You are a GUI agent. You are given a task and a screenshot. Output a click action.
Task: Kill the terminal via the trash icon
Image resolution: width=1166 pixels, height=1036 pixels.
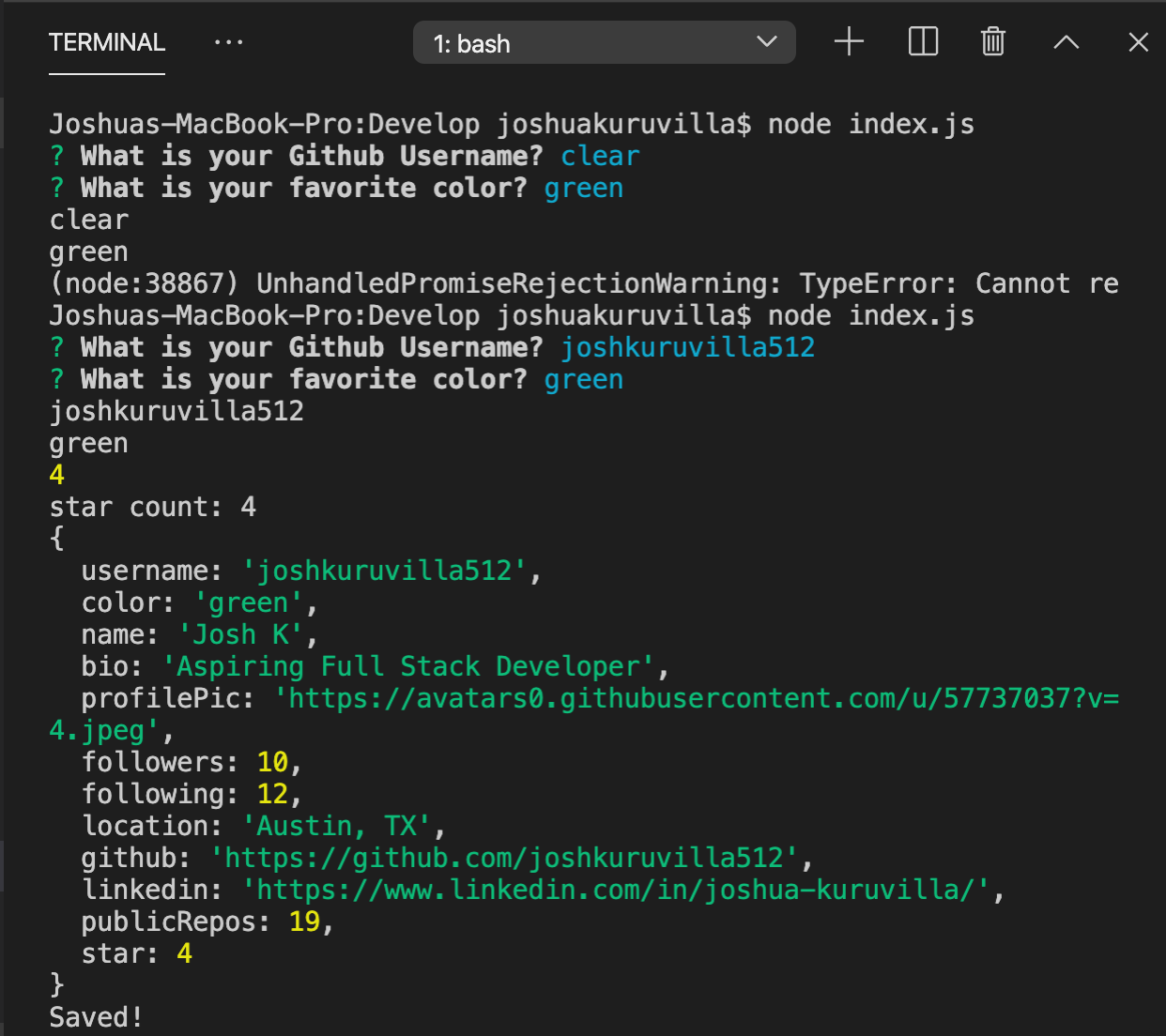(x=992, y=41)
